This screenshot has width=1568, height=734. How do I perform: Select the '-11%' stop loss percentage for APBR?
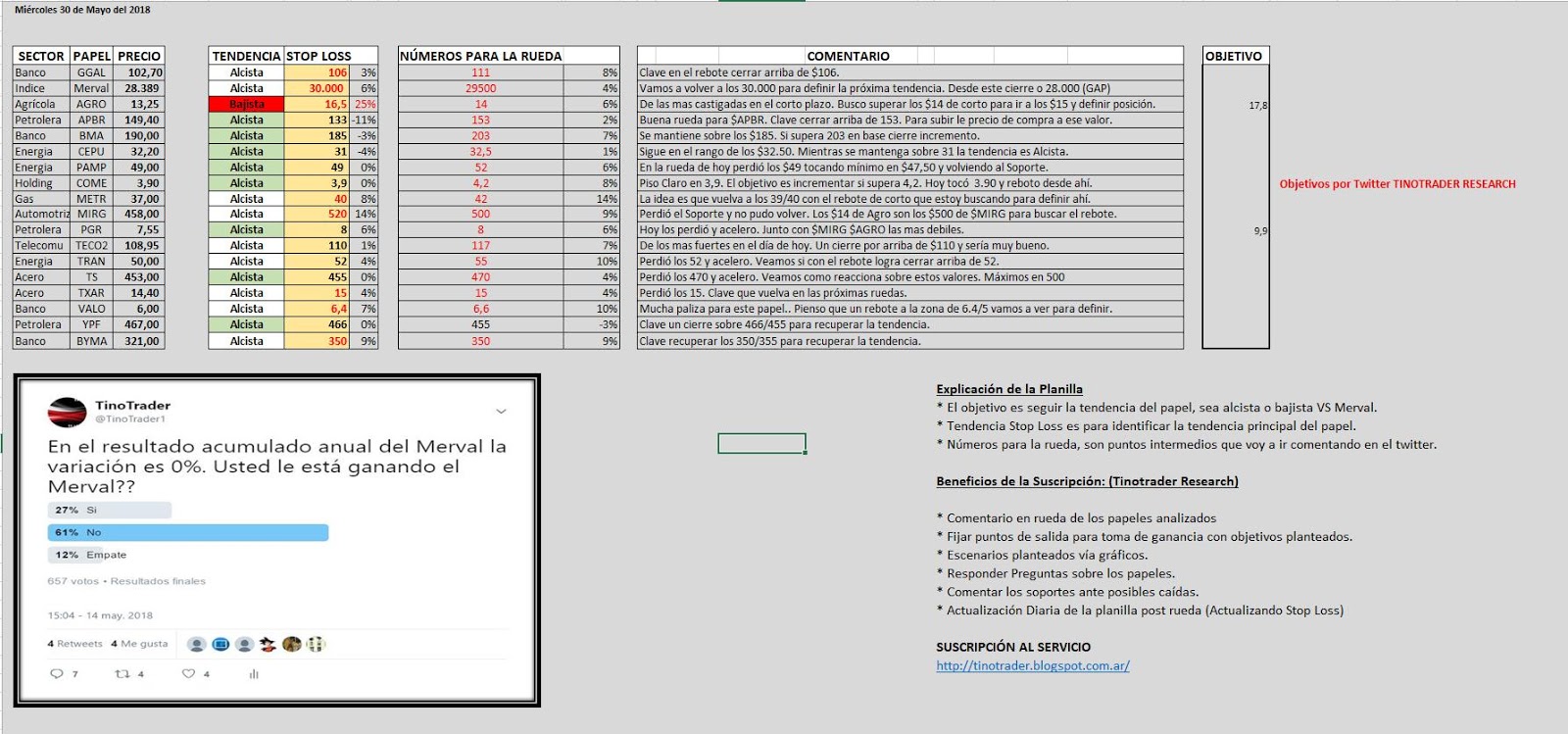[x=364, y=120]
